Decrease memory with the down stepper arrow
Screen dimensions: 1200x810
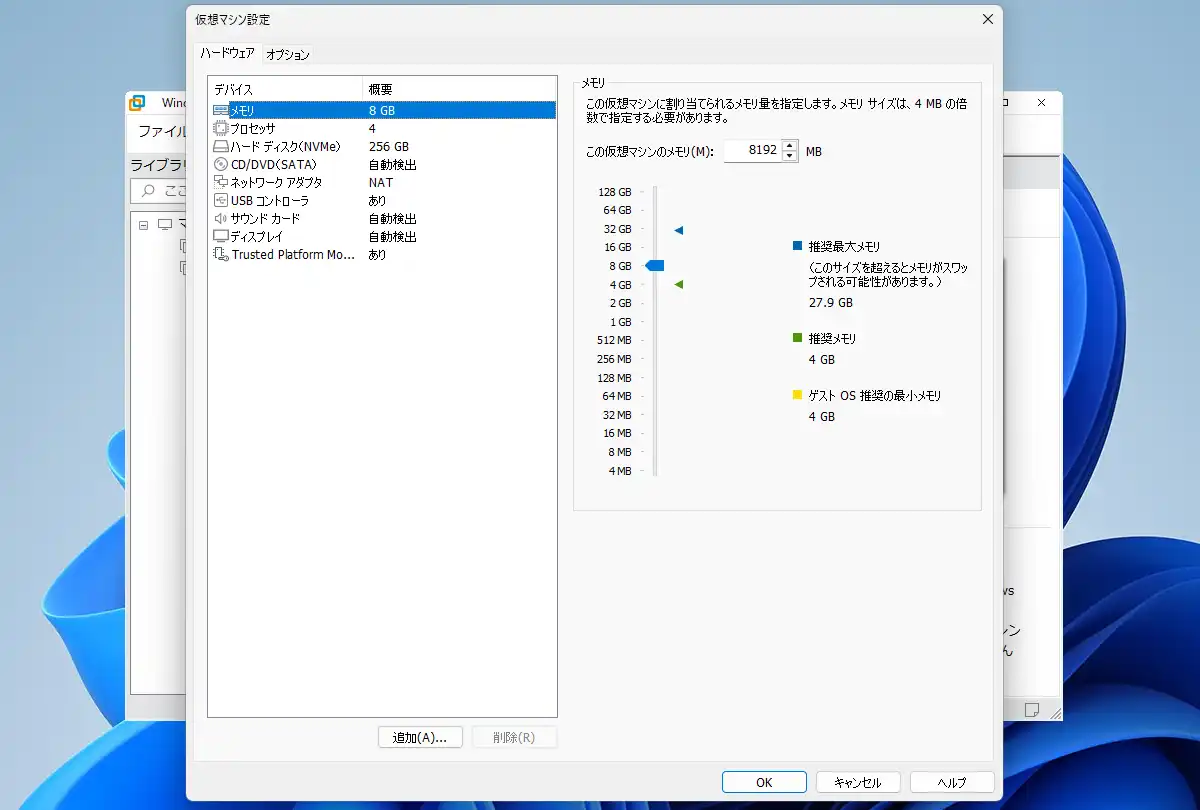click(790, 156)
